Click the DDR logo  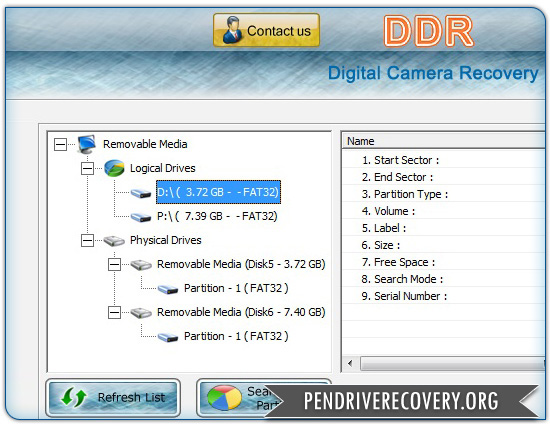[x=428, y=31]
